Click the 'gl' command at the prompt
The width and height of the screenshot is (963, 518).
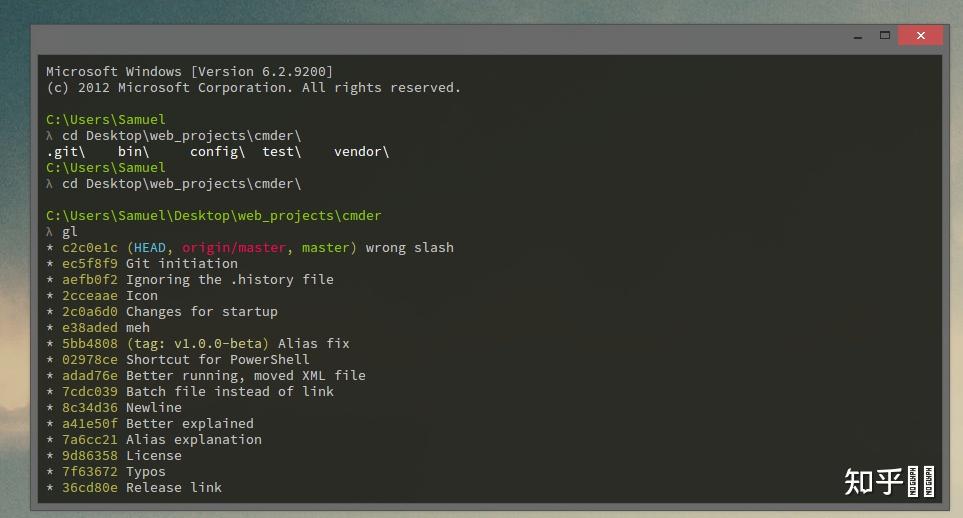click(x=69, y=232)
